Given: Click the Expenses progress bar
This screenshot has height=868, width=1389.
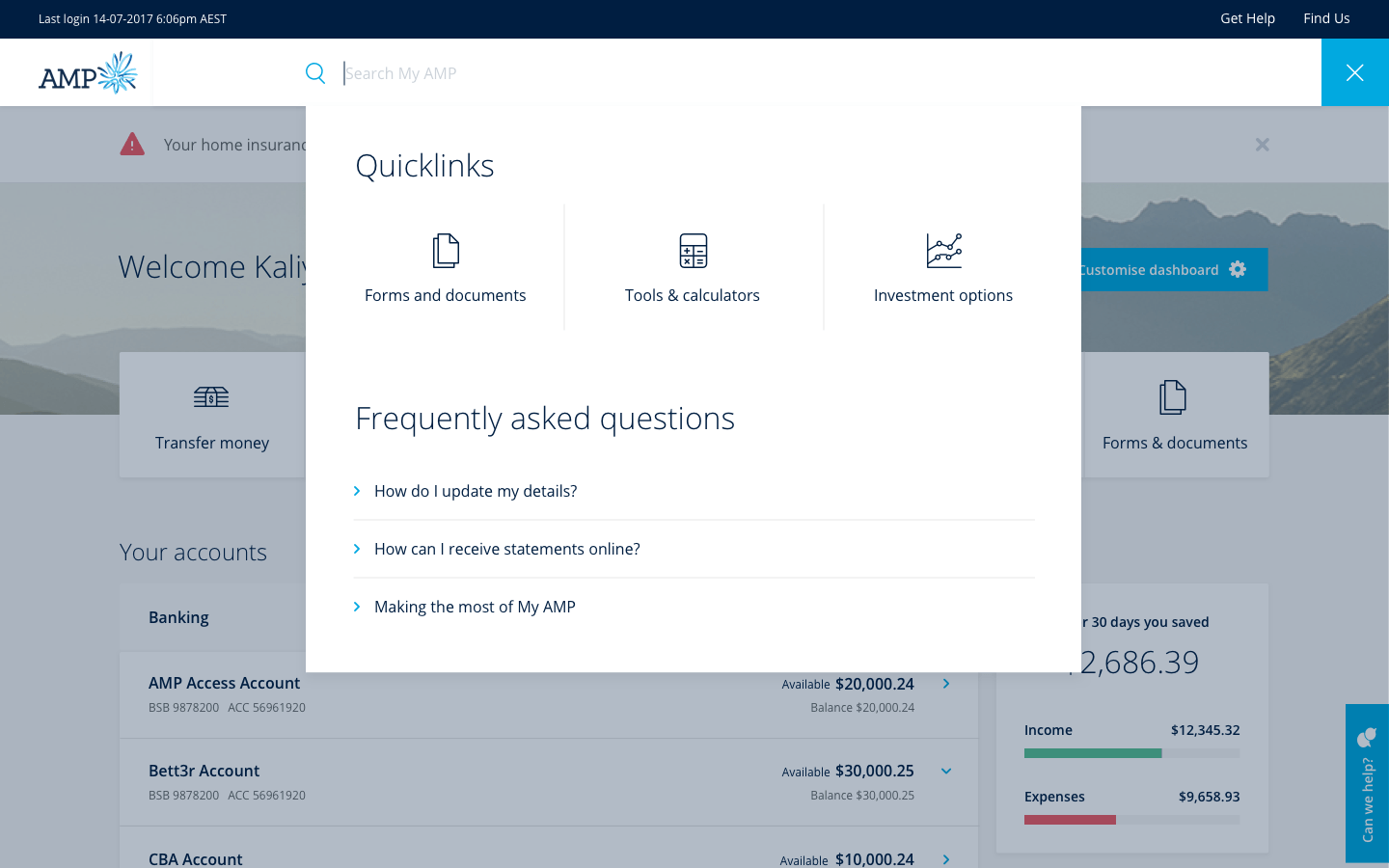Looking at the screenshot, I should click(x=1132, y=820).
